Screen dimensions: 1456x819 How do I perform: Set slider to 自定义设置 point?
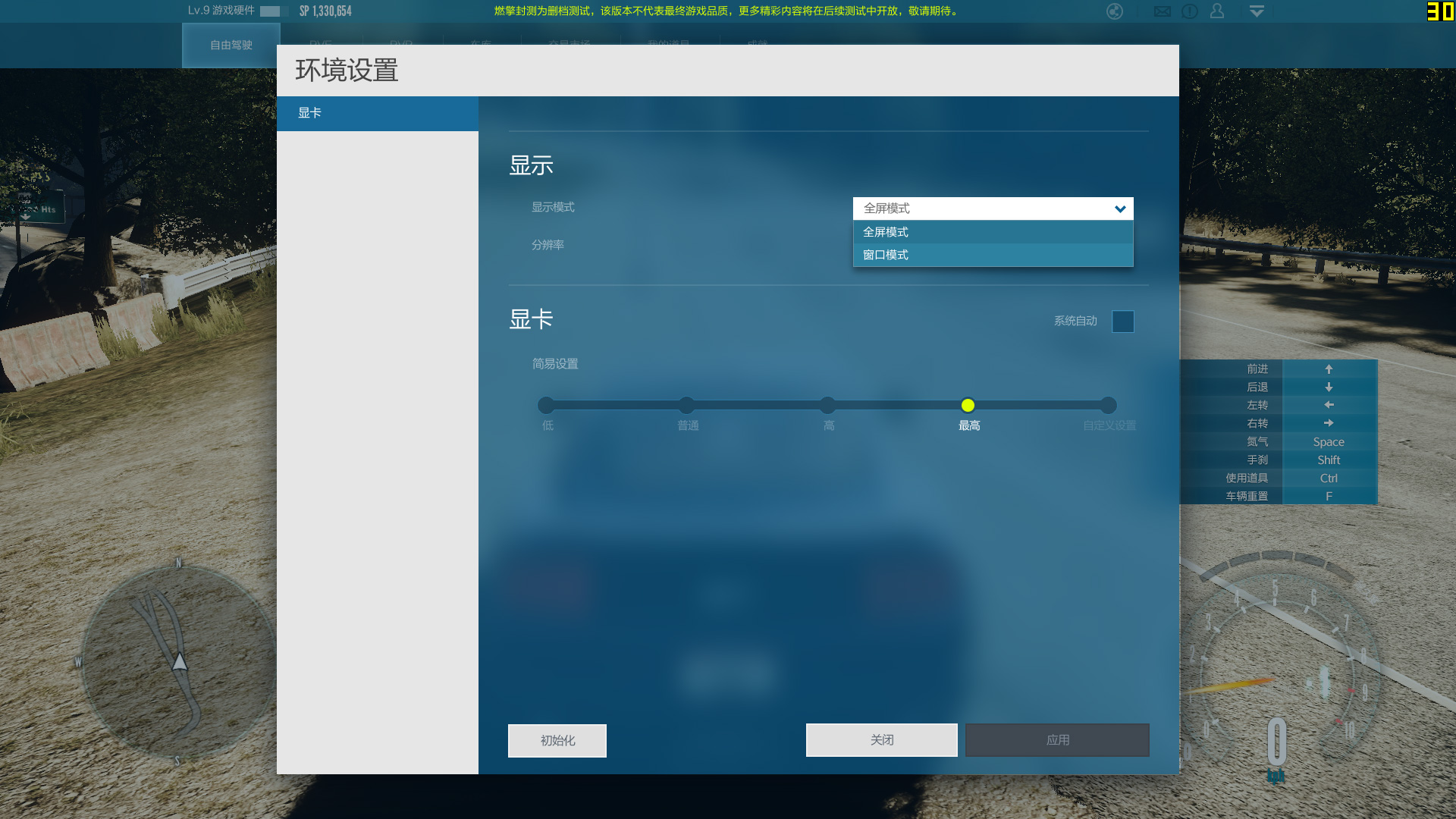tap(1108, 406)
